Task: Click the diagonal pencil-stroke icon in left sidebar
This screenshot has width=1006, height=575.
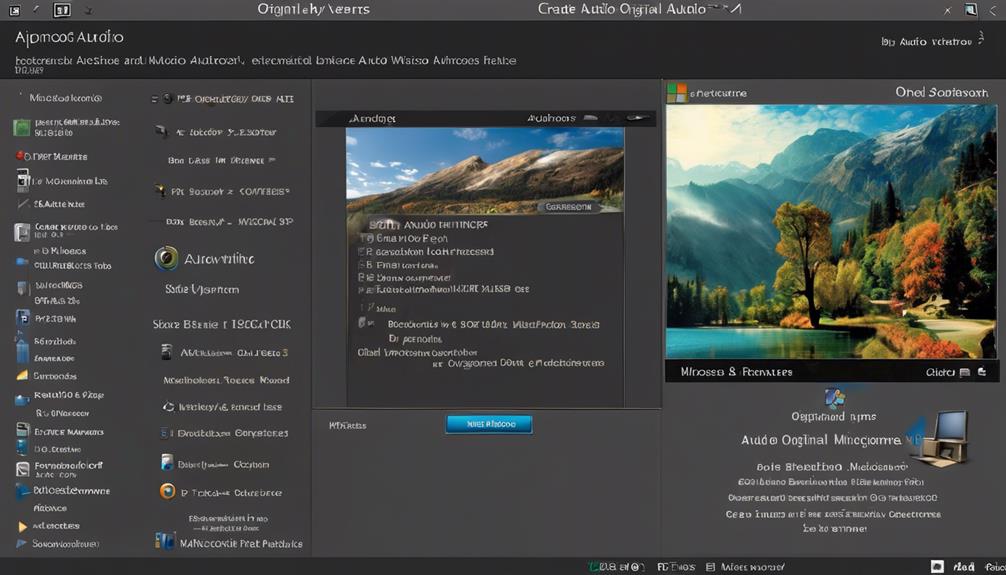Action: tap(22, 205)
